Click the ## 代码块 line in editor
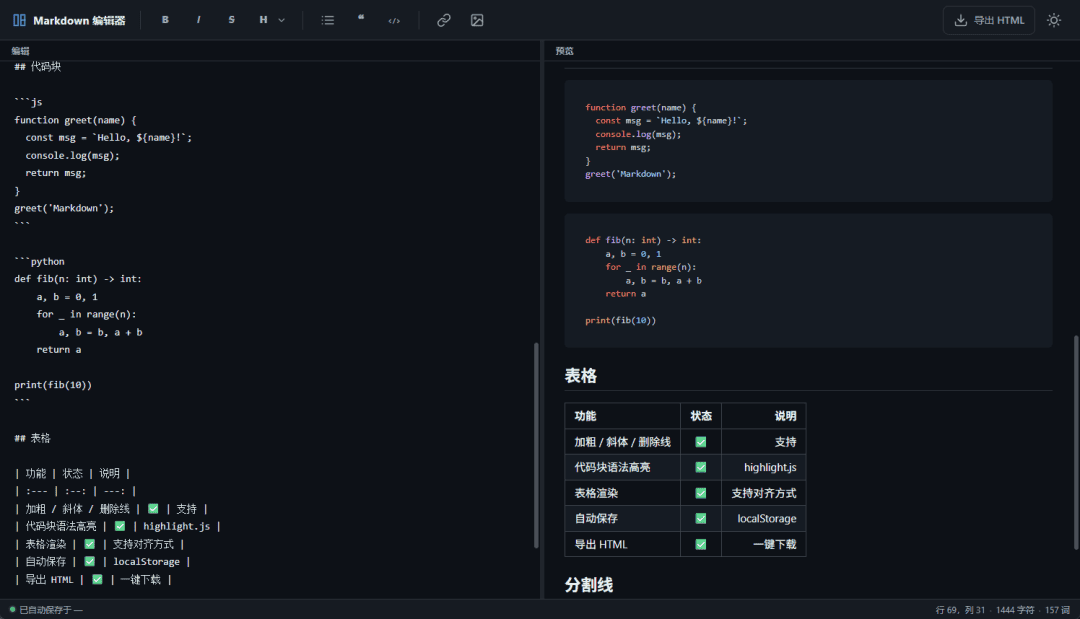The width and height of the screenshot is (1080, 619). [x=38, y=67]
